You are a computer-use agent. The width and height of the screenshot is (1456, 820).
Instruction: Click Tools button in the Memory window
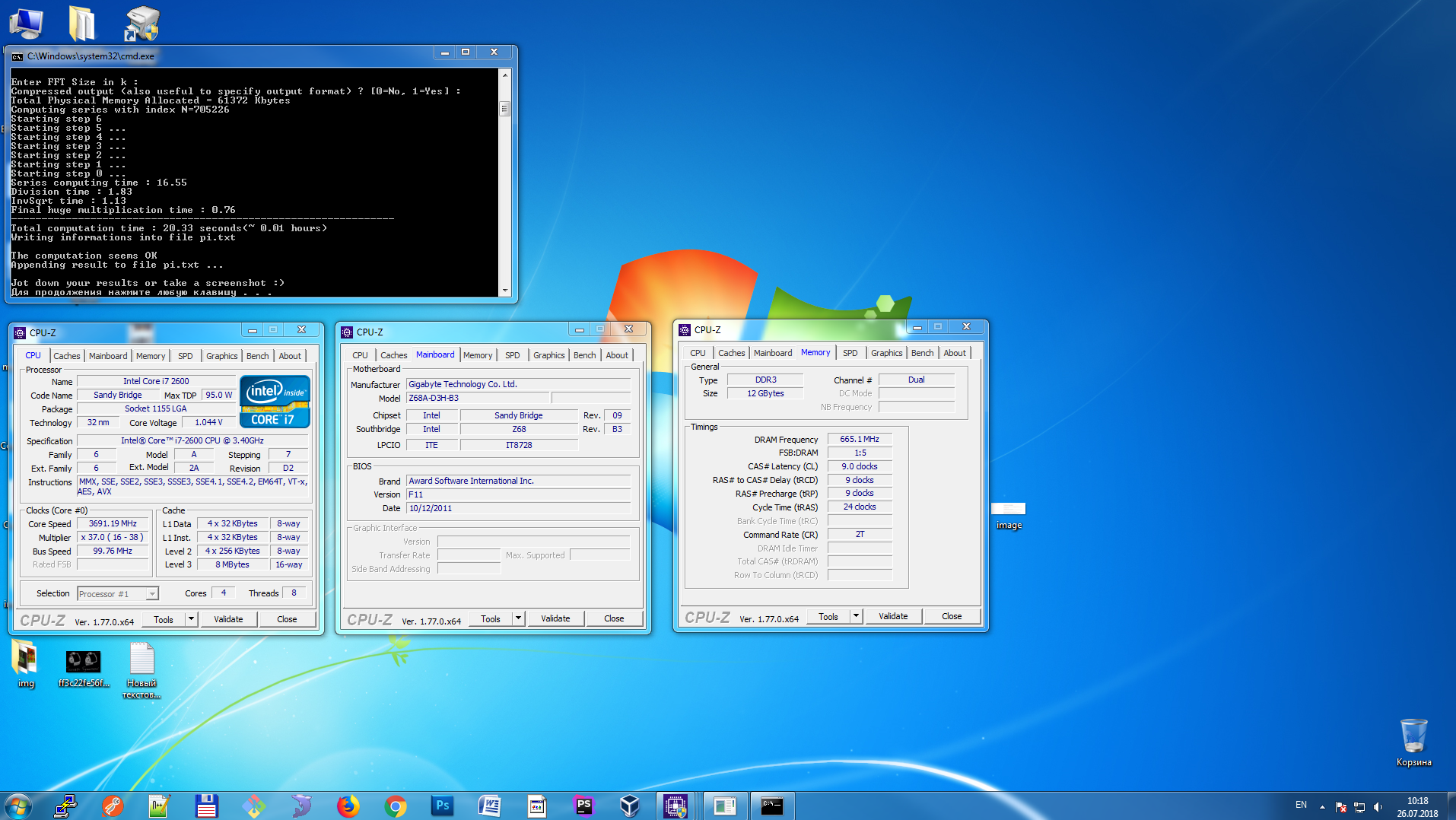(x=828, y=616)
